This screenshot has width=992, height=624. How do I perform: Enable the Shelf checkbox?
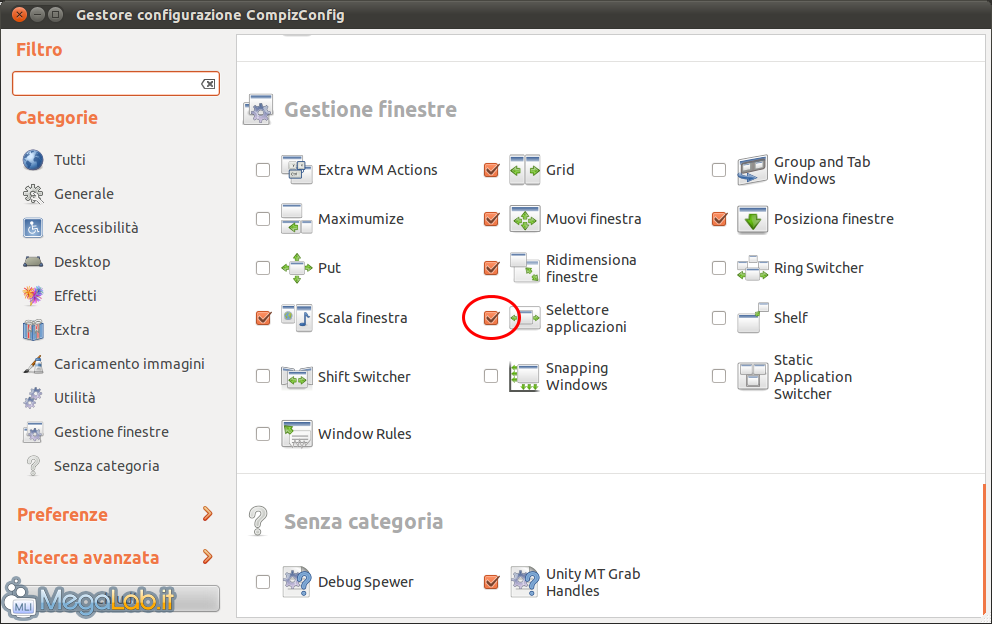[x=719, y=318]
